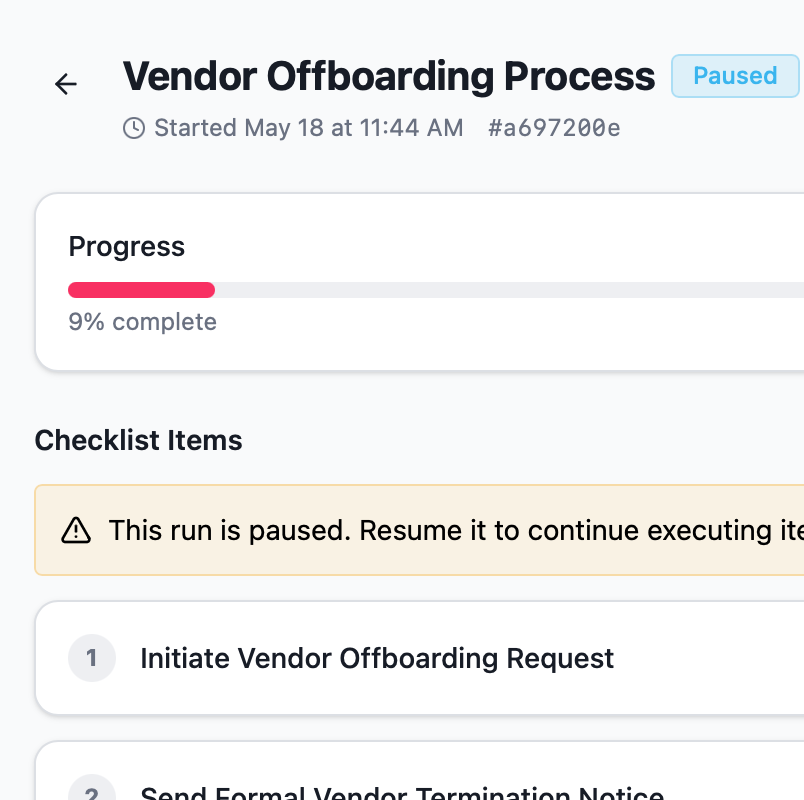Go back using the left arrow
The height and width of the screenshot is (800, 804).
click(x=66, y=84)
